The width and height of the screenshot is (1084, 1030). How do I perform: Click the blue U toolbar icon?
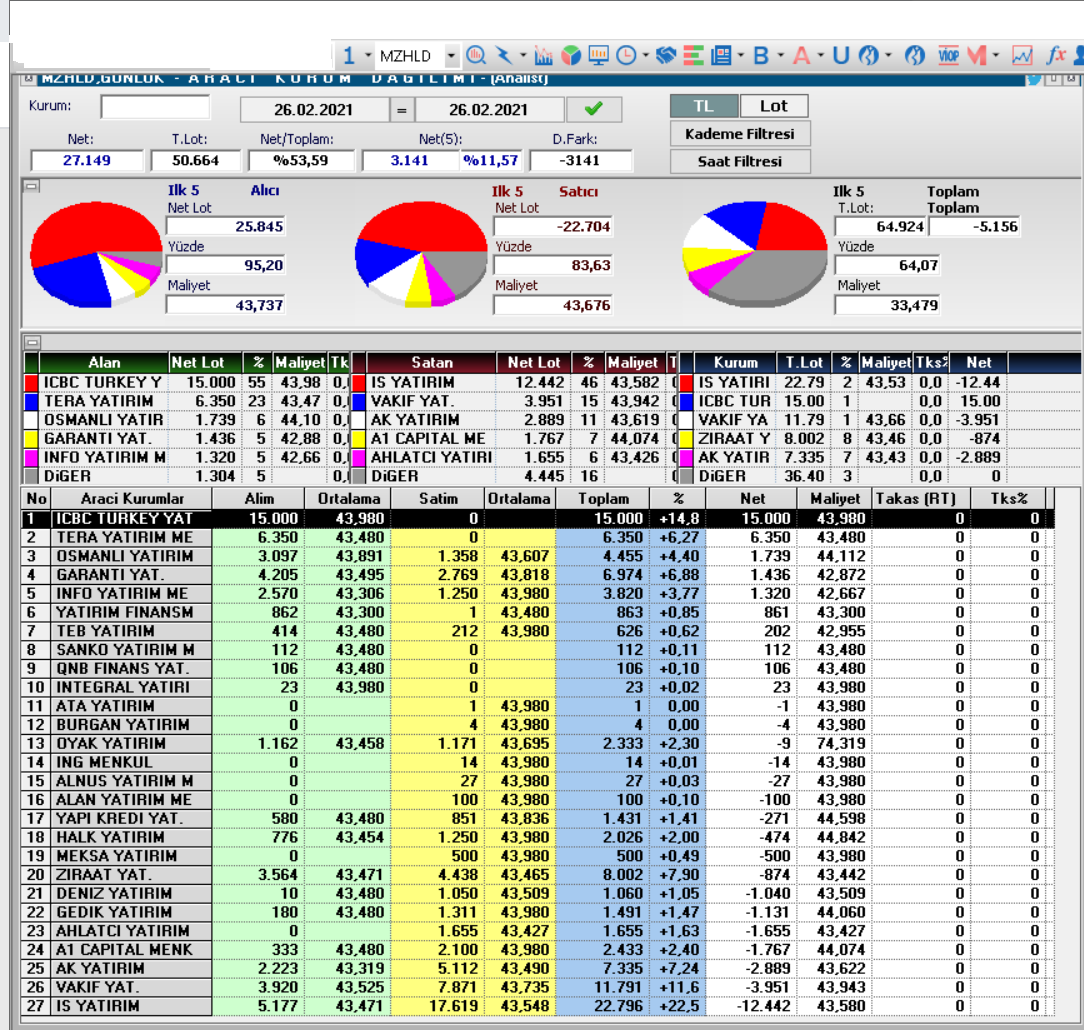point(841,55)
